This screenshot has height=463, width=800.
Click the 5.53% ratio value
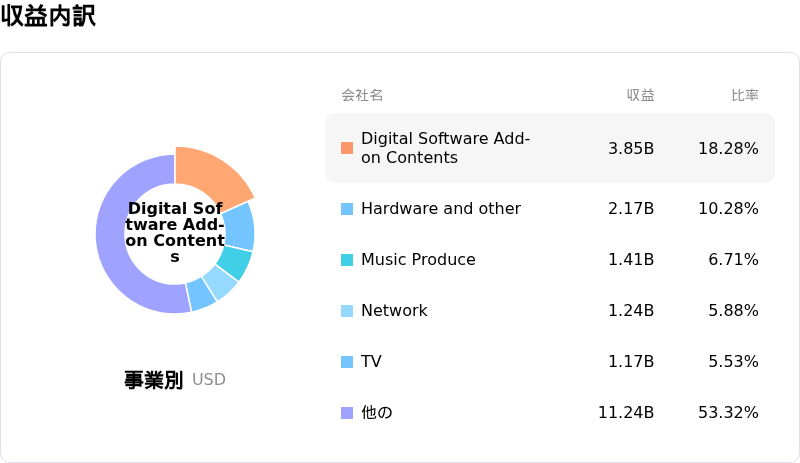pyautogui.click(x=733, y=361)
